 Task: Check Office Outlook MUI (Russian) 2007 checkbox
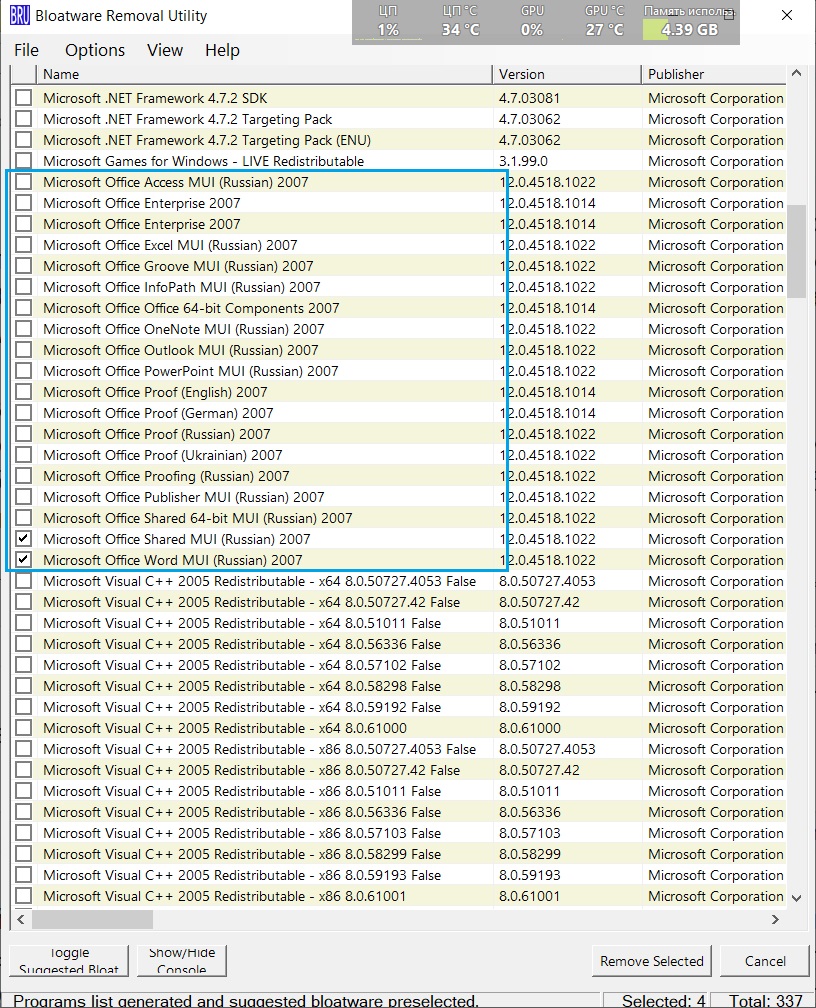point(24,350)
